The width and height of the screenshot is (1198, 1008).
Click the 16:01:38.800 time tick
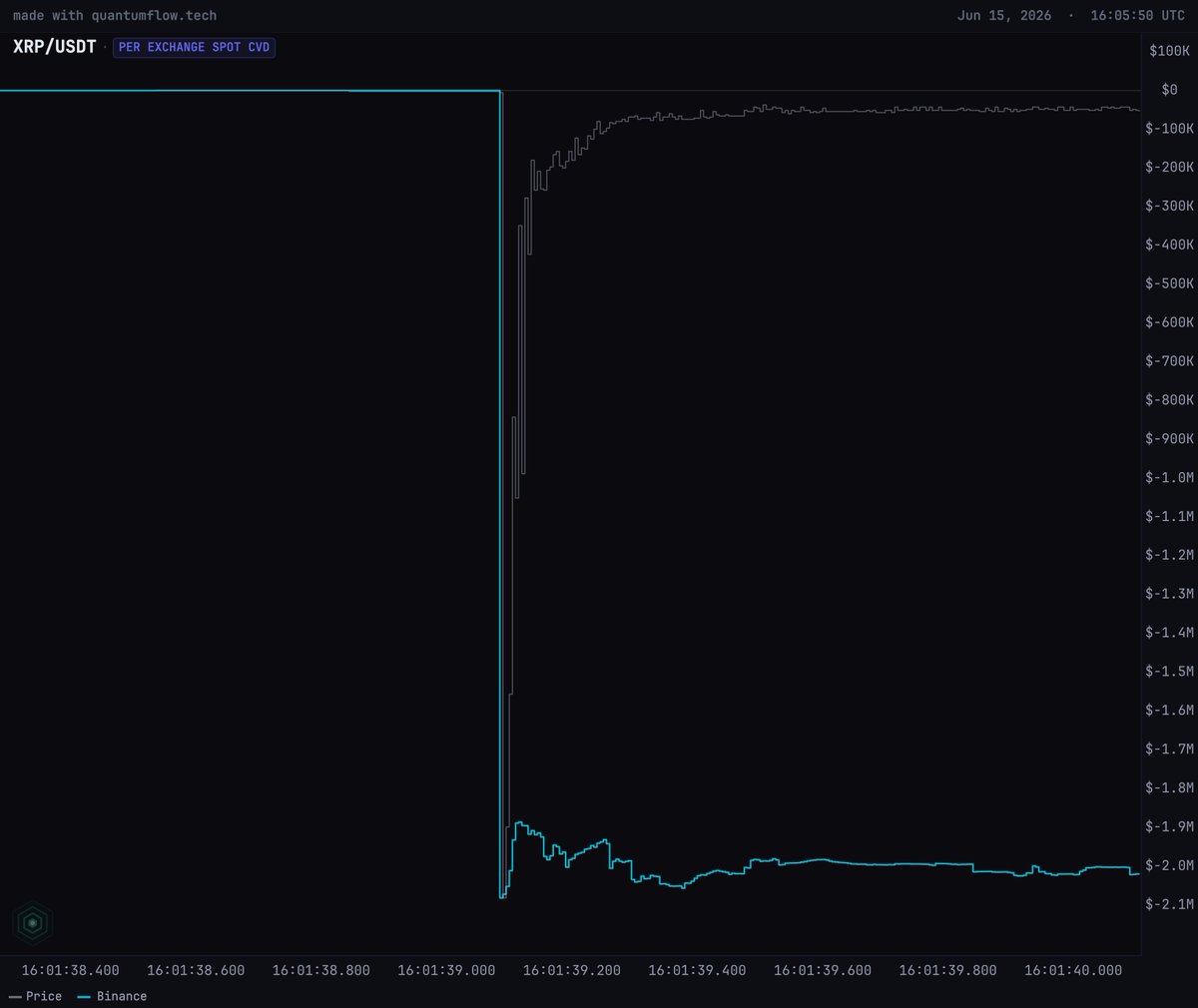coord(321,970)
